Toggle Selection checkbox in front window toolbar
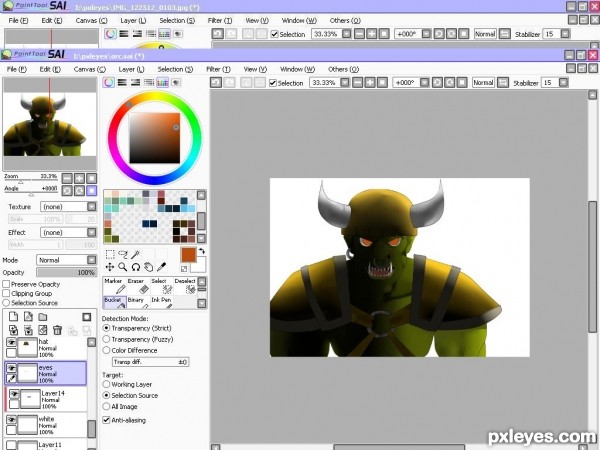This screenshot has height=450, width=600. [272, 83]
